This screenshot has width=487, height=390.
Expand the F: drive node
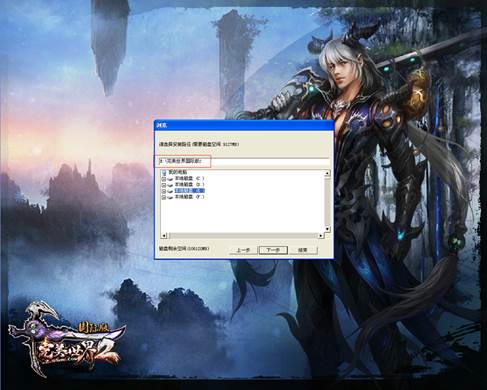164,197
